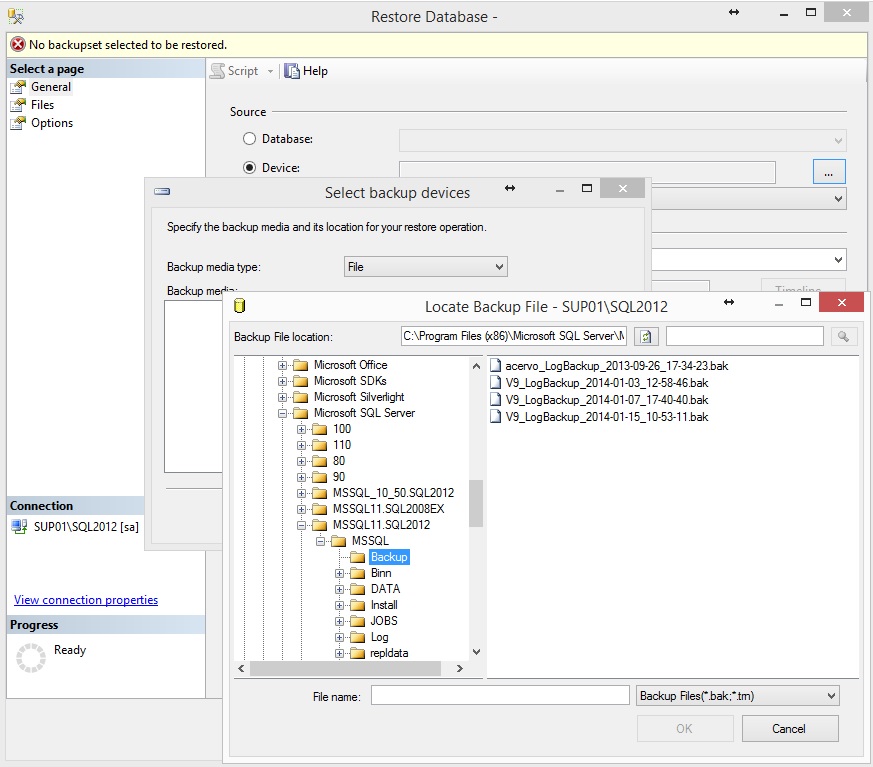Click the Backup File location path field

click(x=513, y=336)
